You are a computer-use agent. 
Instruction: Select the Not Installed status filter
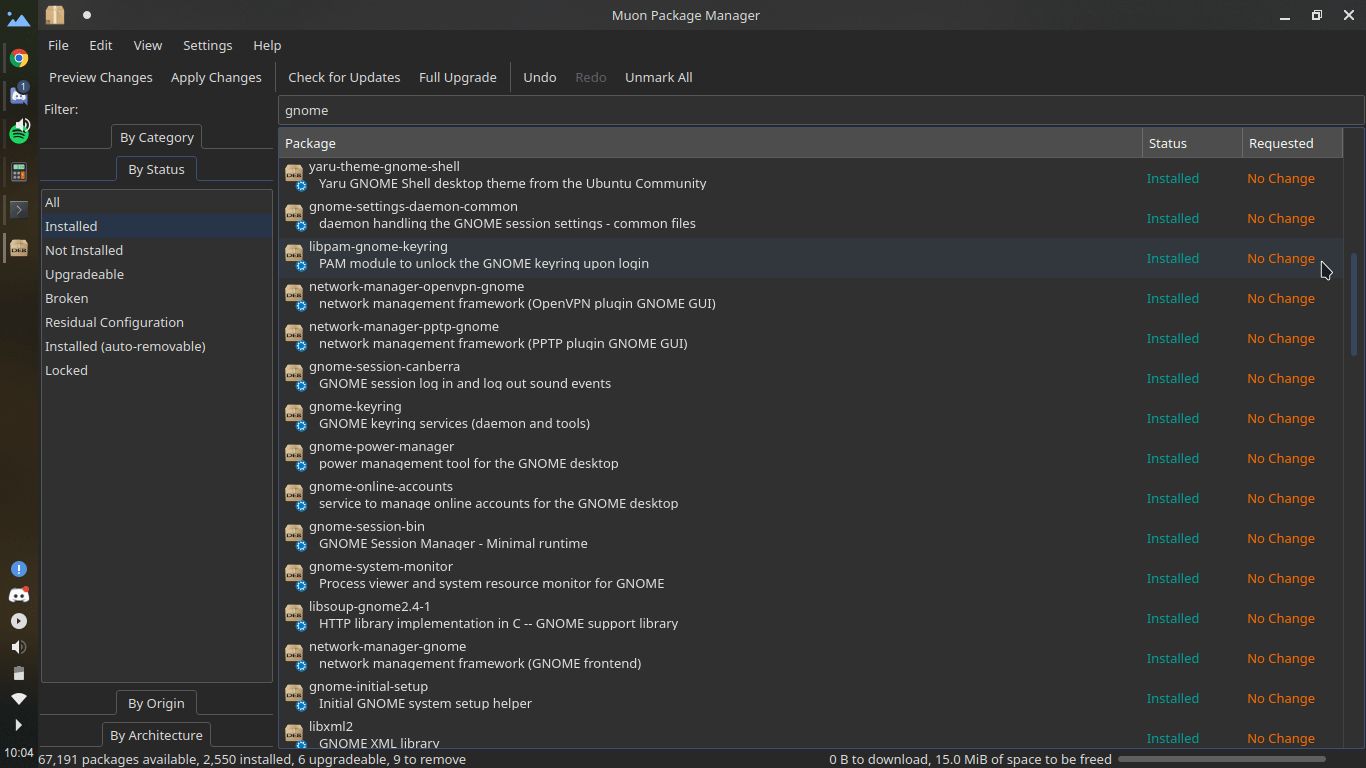84,250
